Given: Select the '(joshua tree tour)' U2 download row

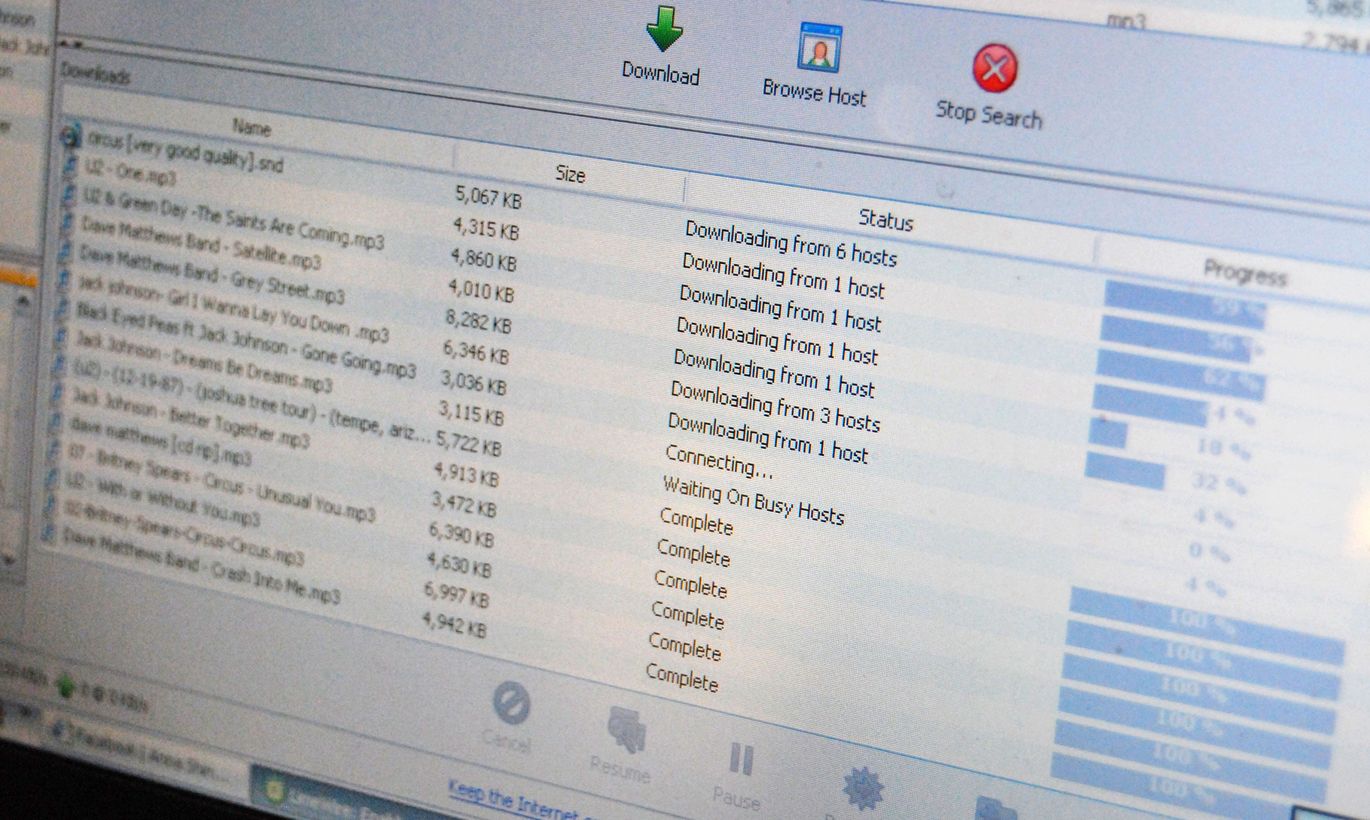Looking at the screenshot, I should click(251, 400).
